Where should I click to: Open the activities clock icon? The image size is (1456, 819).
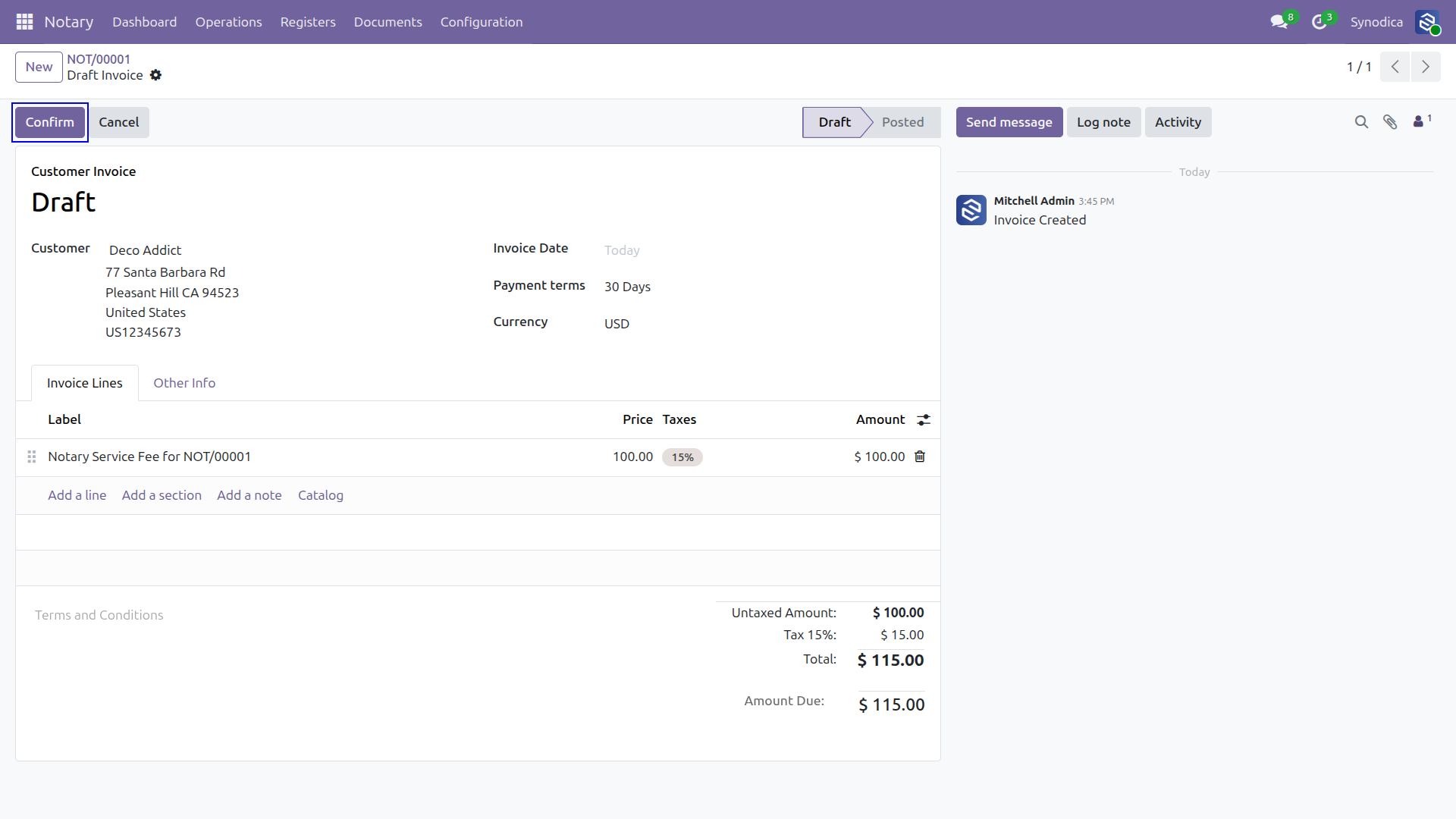point(1319,22)
